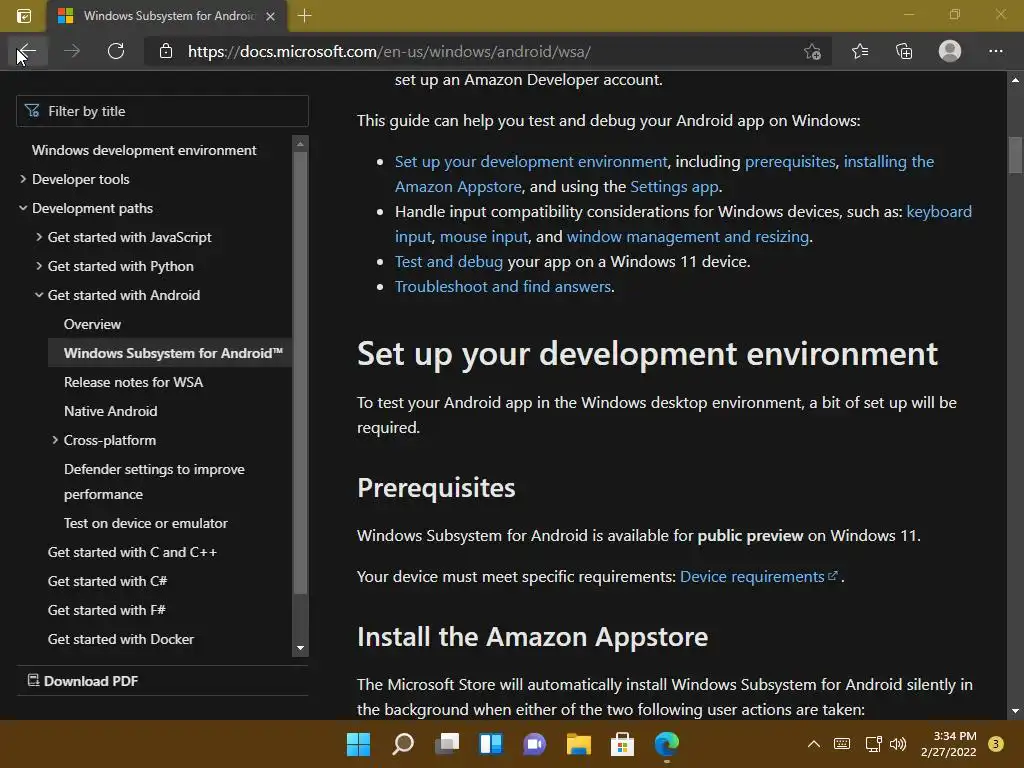Click sidebar scrollbar up arrow

pyautogui.click(x=300, y=143)
